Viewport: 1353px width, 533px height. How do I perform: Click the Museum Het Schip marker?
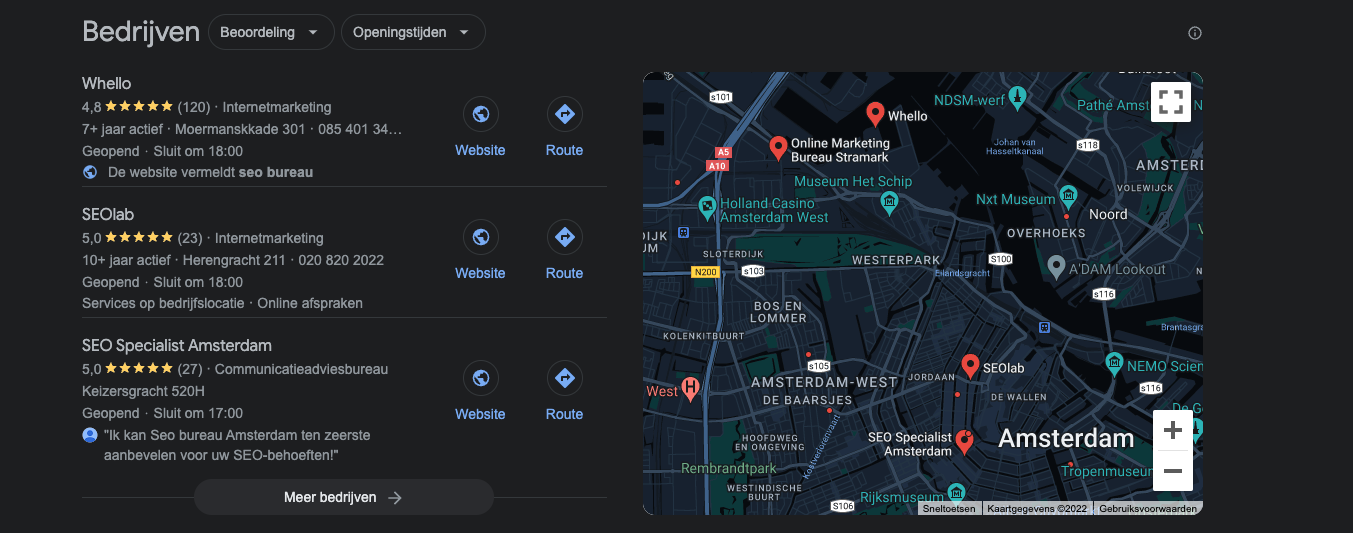(x=889, y=203)
